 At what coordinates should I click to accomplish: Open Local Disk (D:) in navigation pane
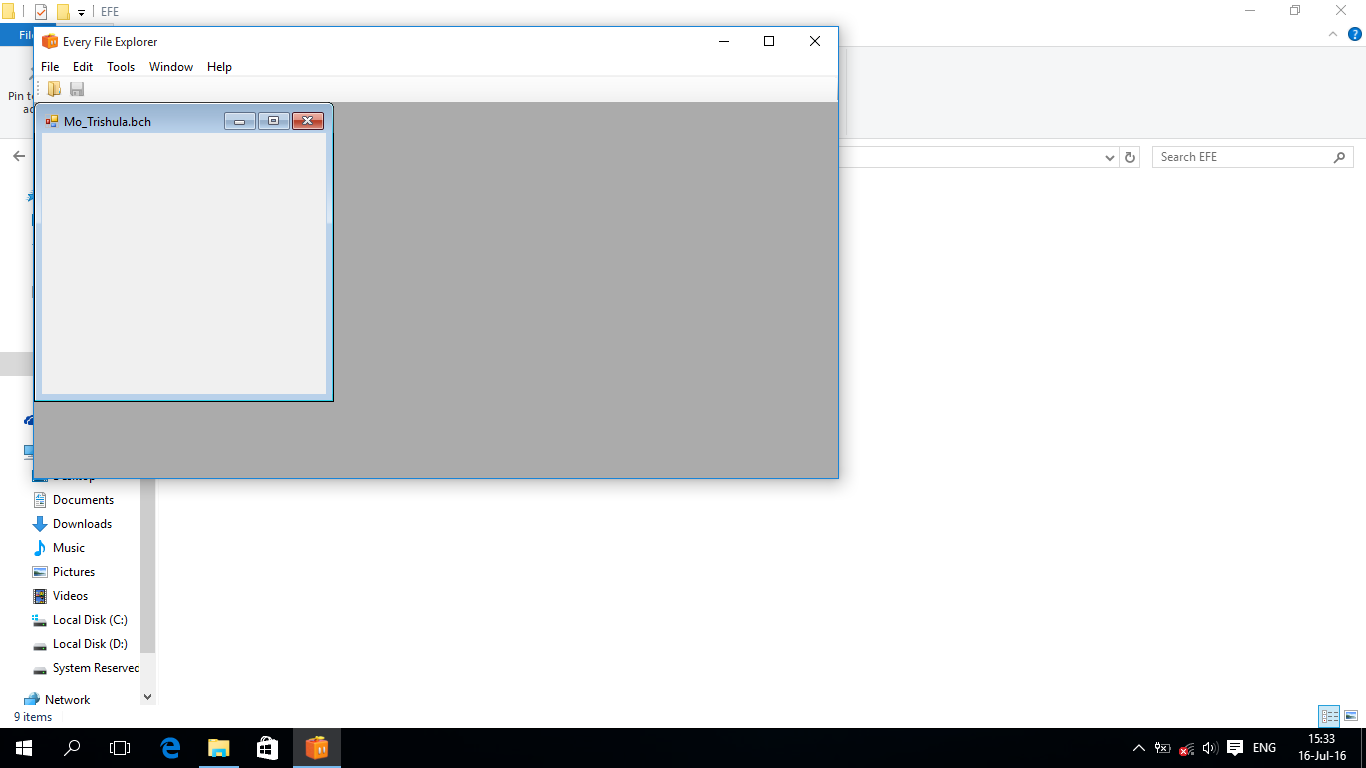(90, 644)
